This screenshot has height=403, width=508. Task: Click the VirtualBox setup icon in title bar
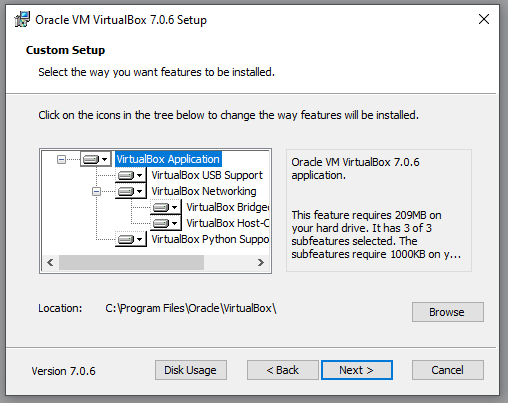[x=22, y=19]
